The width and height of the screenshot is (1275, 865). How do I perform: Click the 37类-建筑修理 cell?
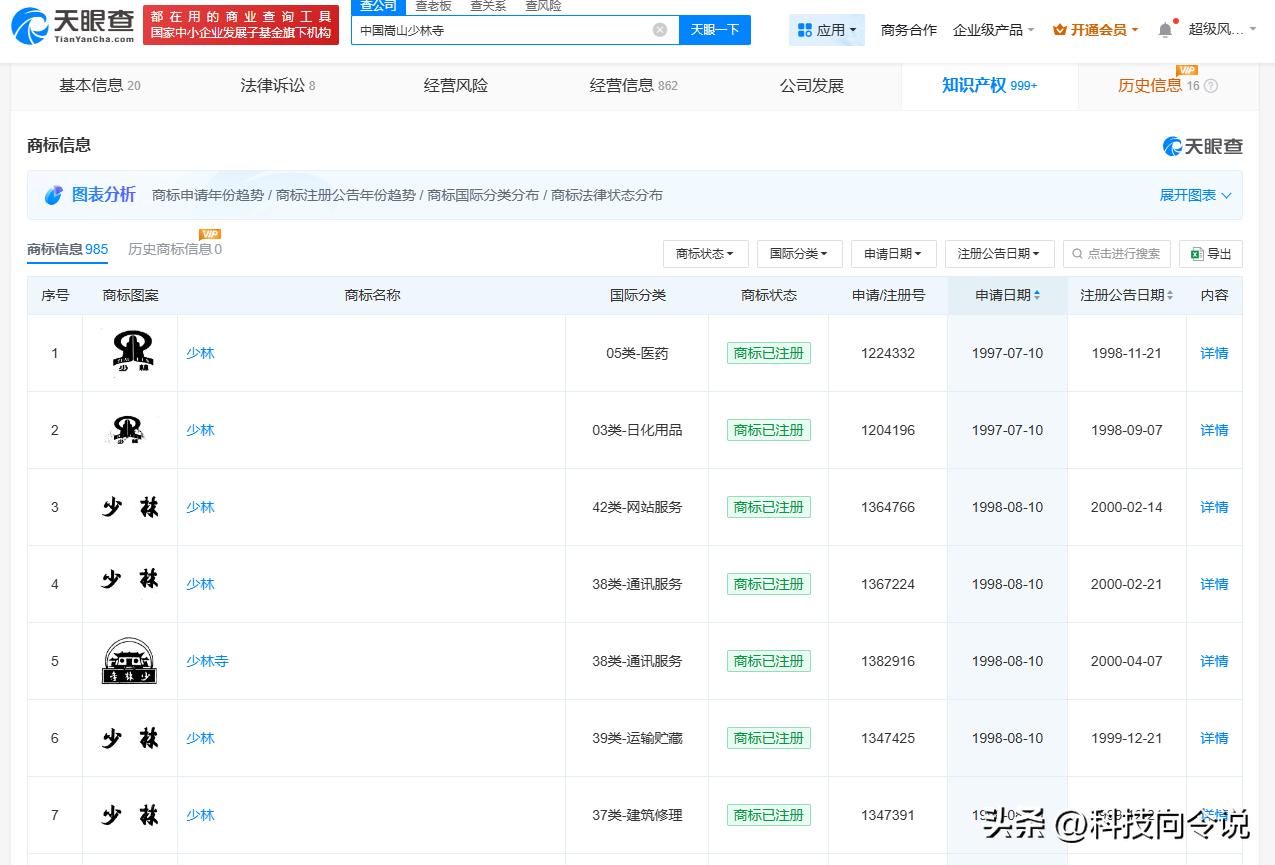(637, 815)
